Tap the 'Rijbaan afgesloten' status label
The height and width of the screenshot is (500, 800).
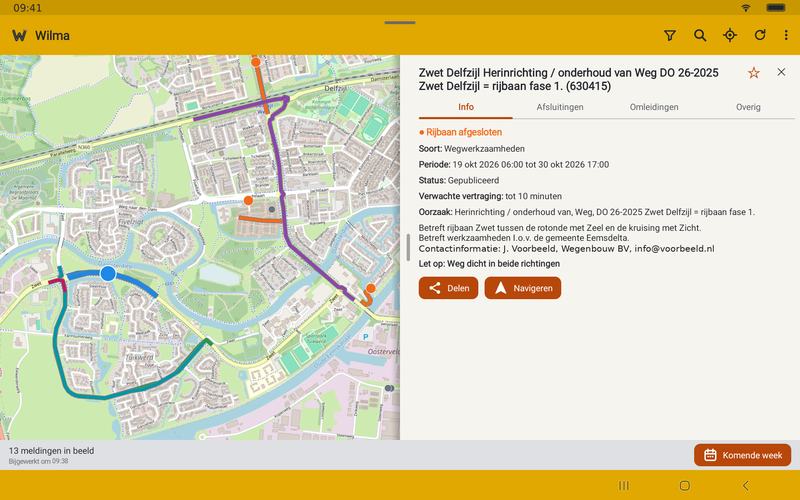461,132
